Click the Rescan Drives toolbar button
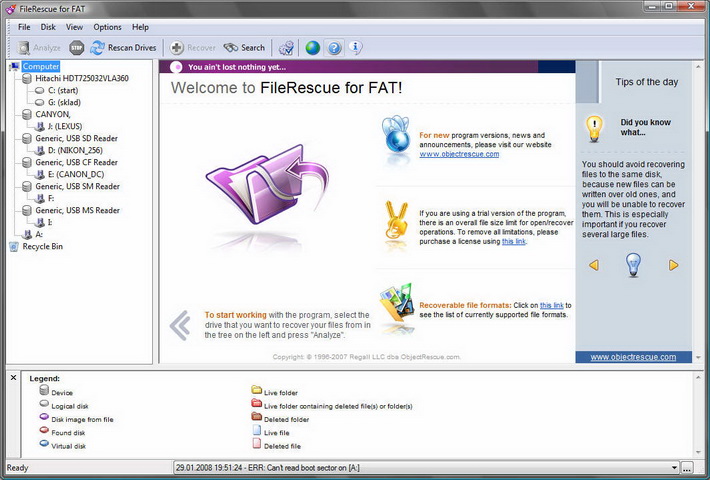Viewport: 710px width, 480px height. click(120, 47)
